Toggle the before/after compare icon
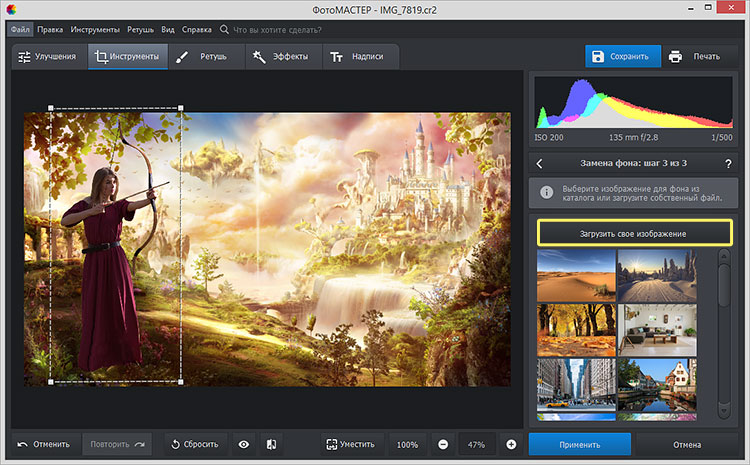 (x=270, y=444)
